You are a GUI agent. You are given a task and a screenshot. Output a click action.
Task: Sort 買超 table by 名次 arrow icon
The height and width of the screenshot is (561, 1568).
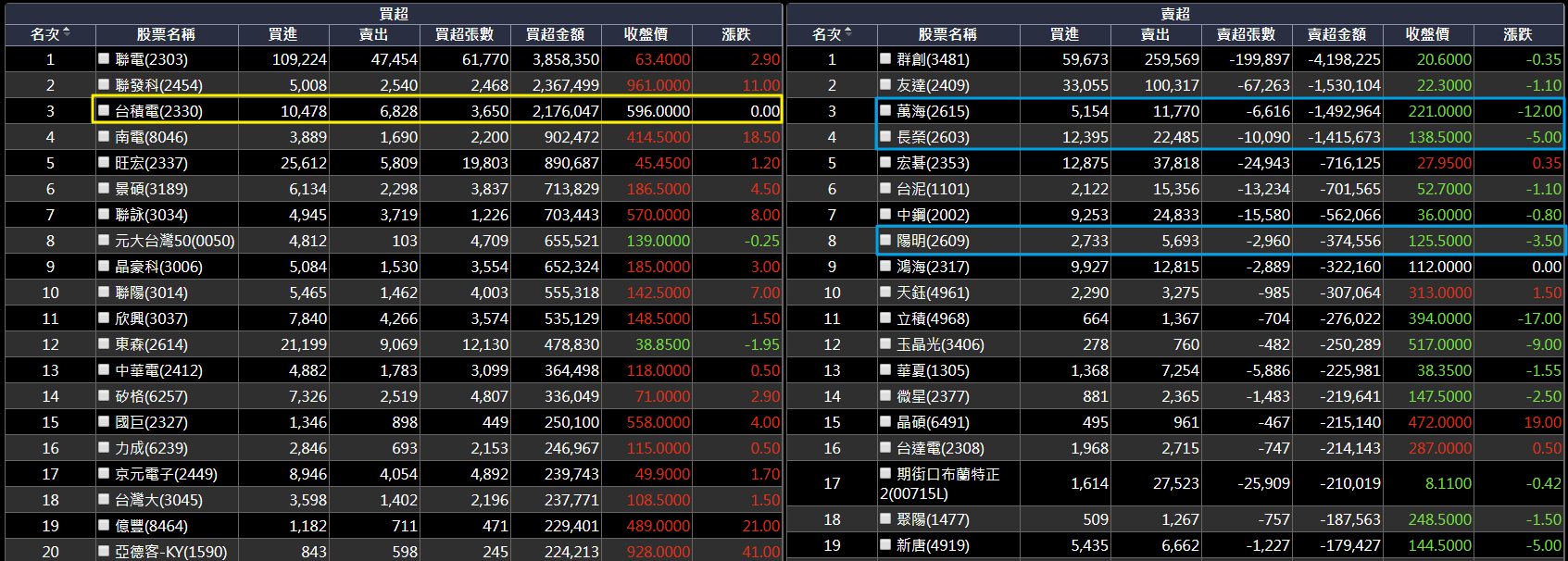(x=67, y=33)
